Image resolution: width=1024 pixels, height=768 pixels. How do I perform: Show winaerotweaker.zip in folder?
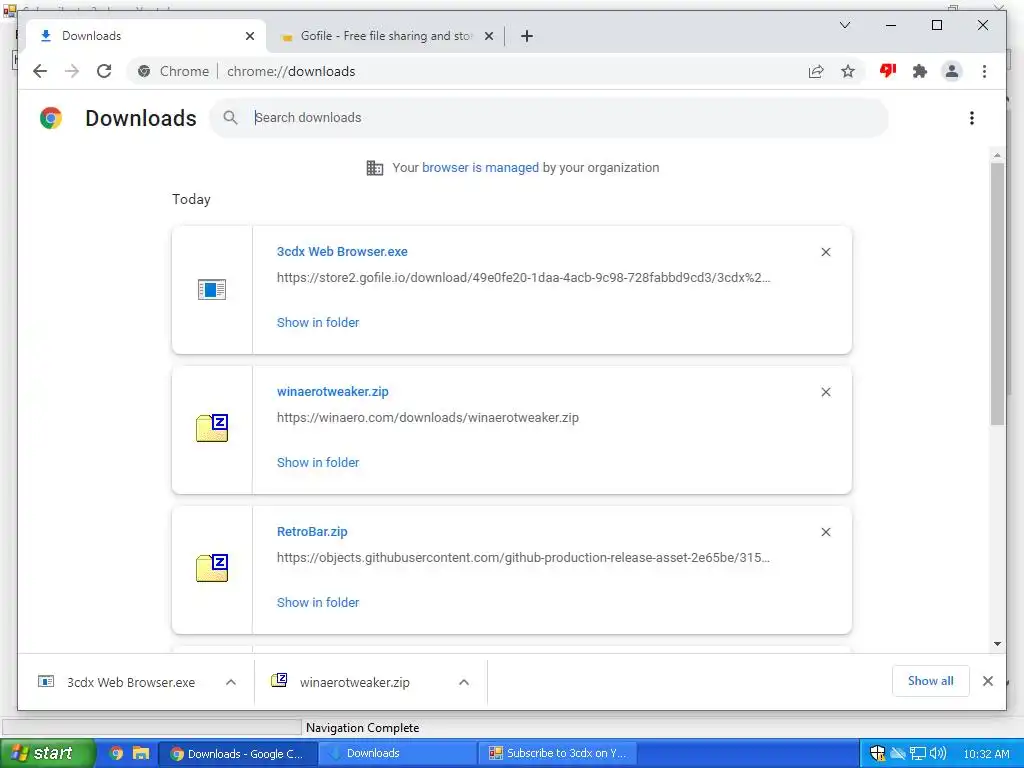click(318, 462)
